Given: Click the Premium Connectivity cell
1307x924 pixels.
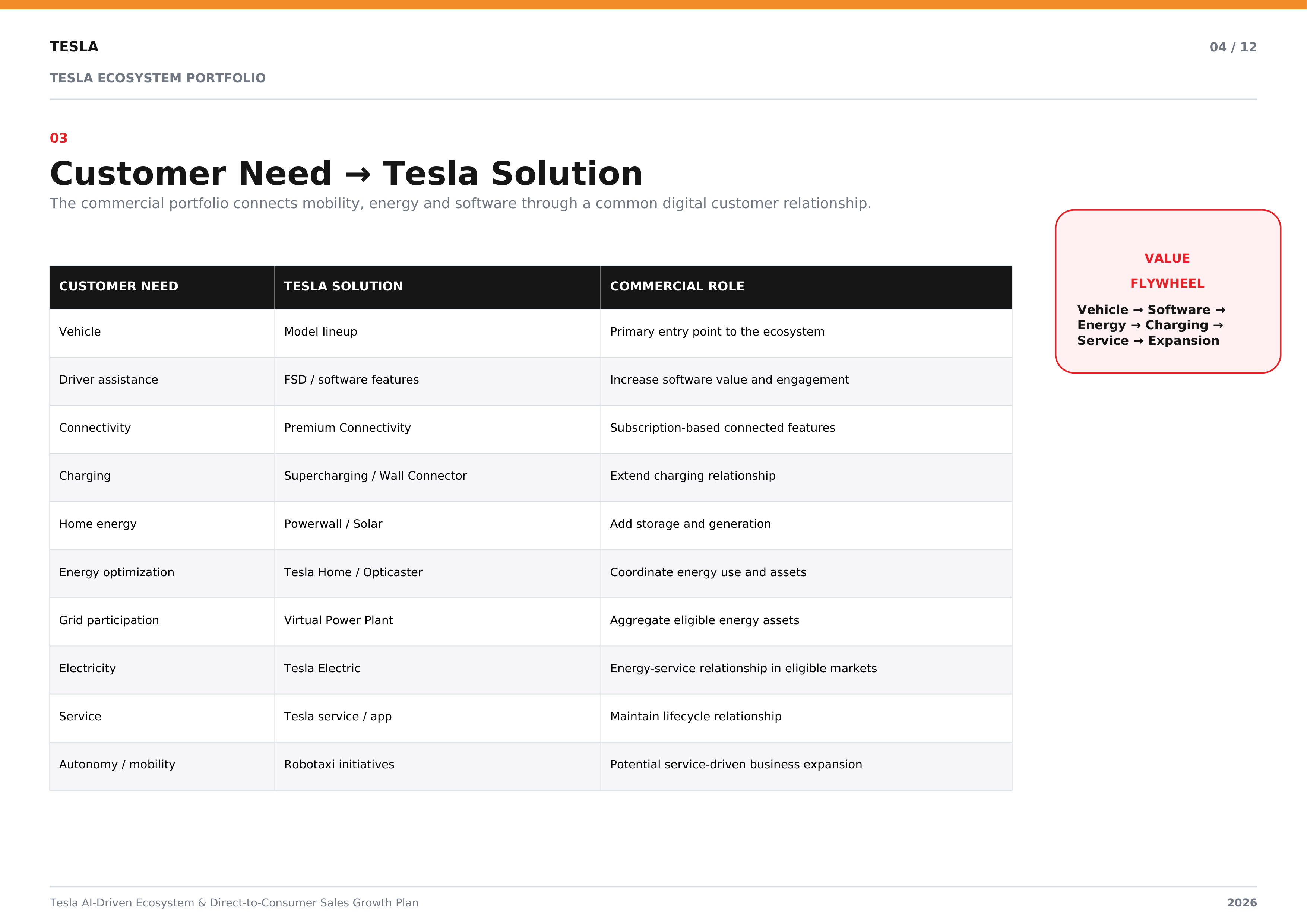Looking at the screenshot, I should coord(438,429).
